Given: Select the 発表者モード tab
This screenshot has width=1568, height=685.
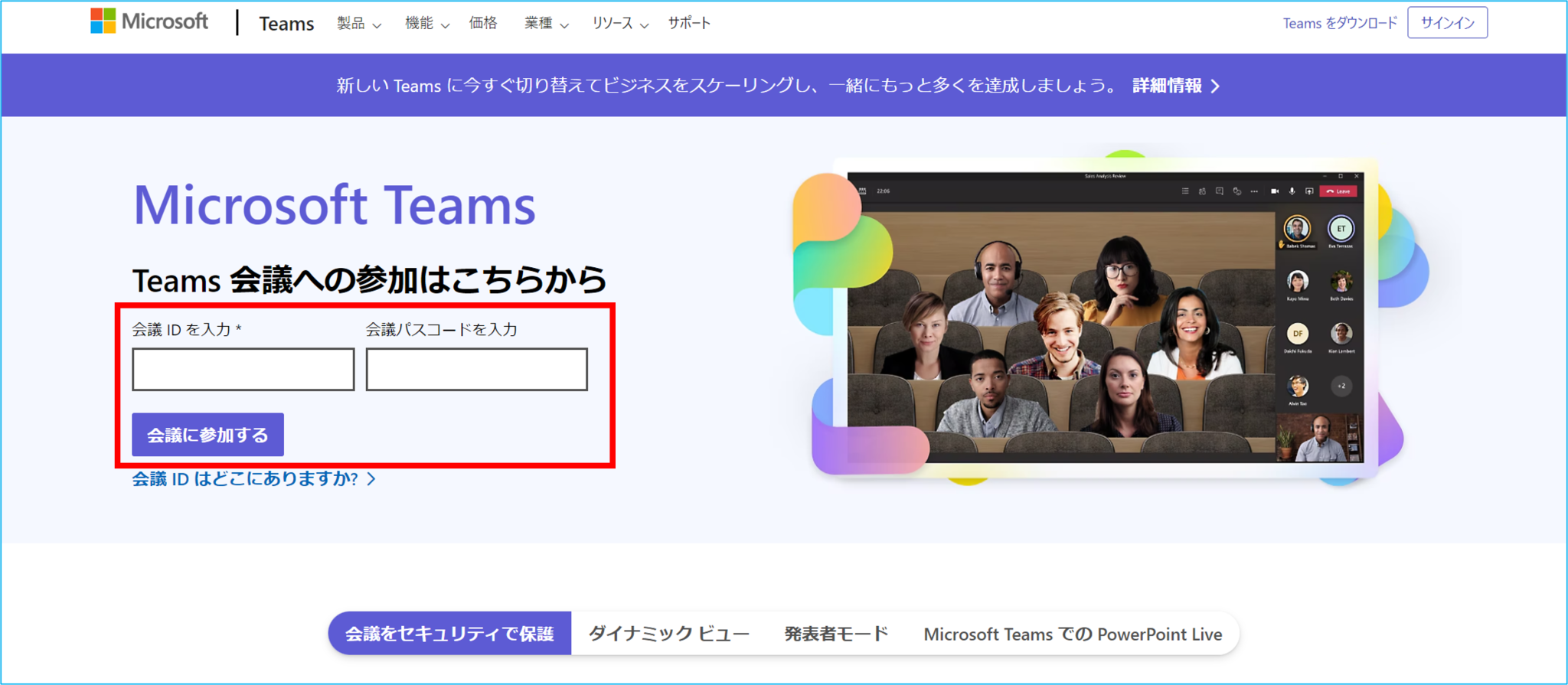Looking at the screenshot, I should click(x=836, y=634).
